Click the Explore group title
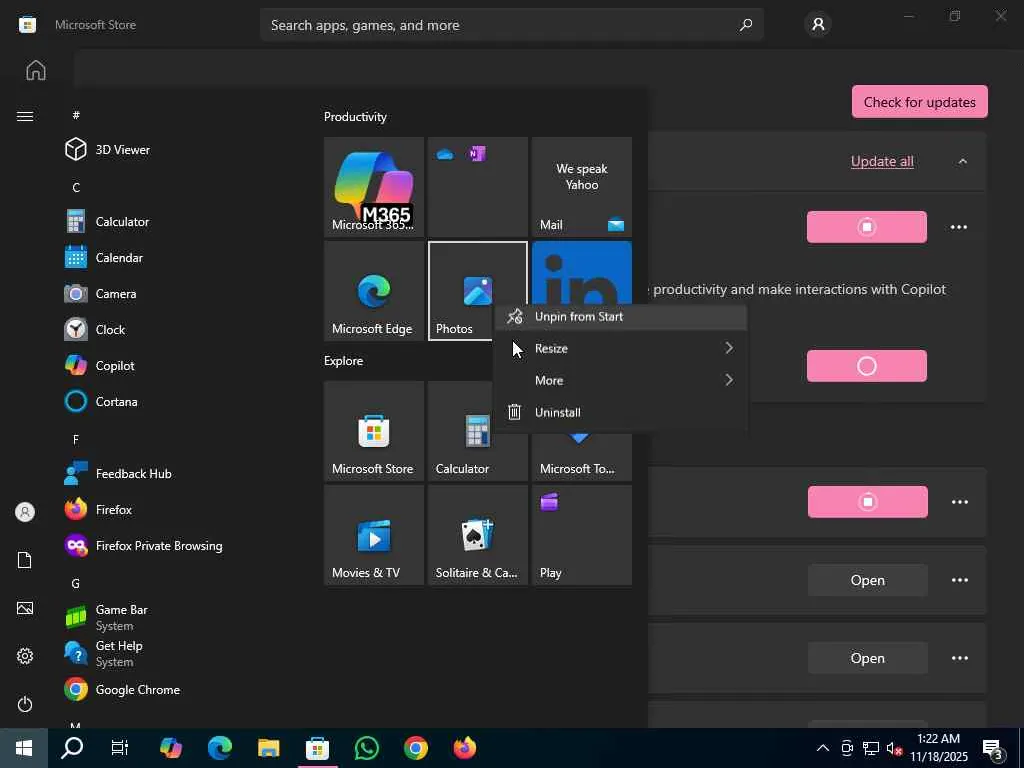This screenshot has height=768, width=1024. 344,360
